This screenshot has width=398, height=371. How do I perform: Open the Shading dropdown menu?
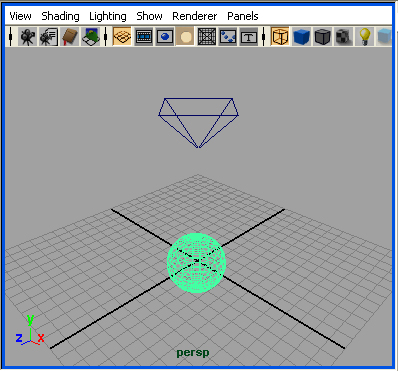pyautogui.click(x=60, y=16)
